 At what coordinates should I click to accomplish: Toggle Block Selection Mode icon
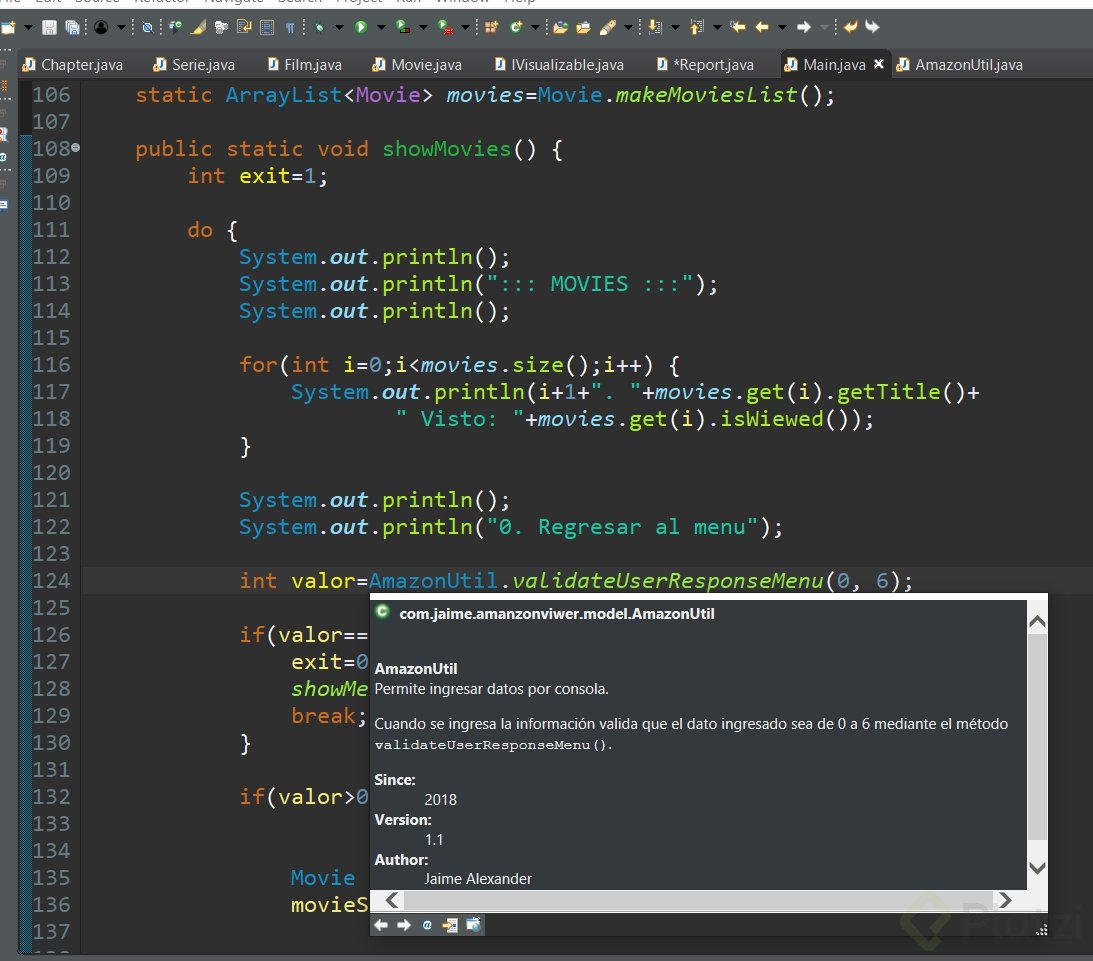(x=269, y=28)
